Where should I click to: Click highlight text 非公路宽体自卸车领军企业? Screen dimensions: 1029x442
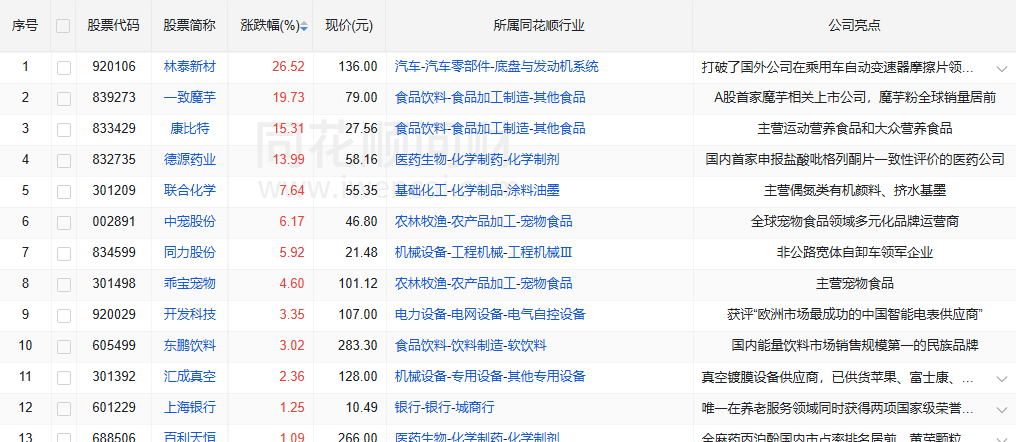point(854,252)
